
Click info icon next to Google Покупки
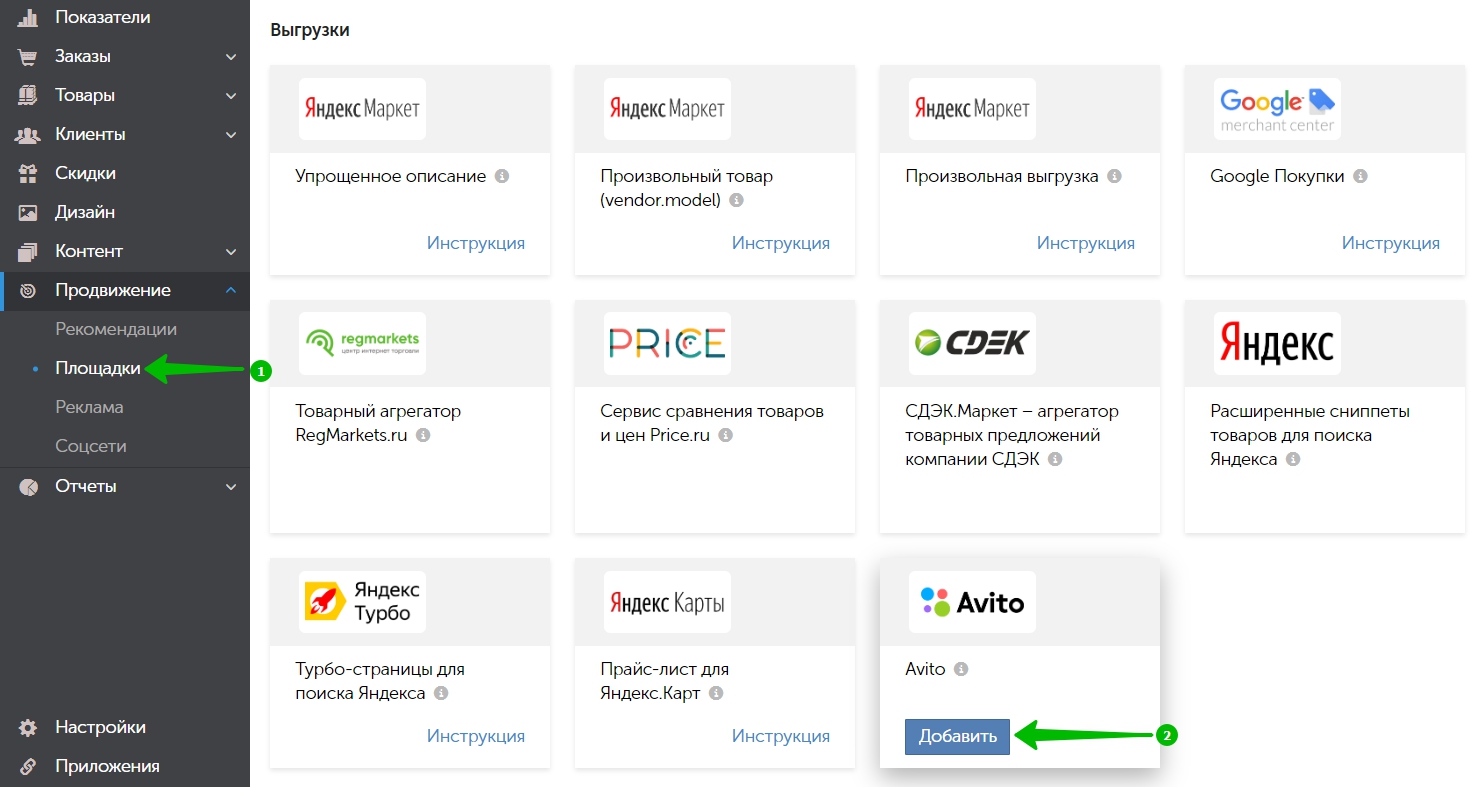pos(1360,176)
